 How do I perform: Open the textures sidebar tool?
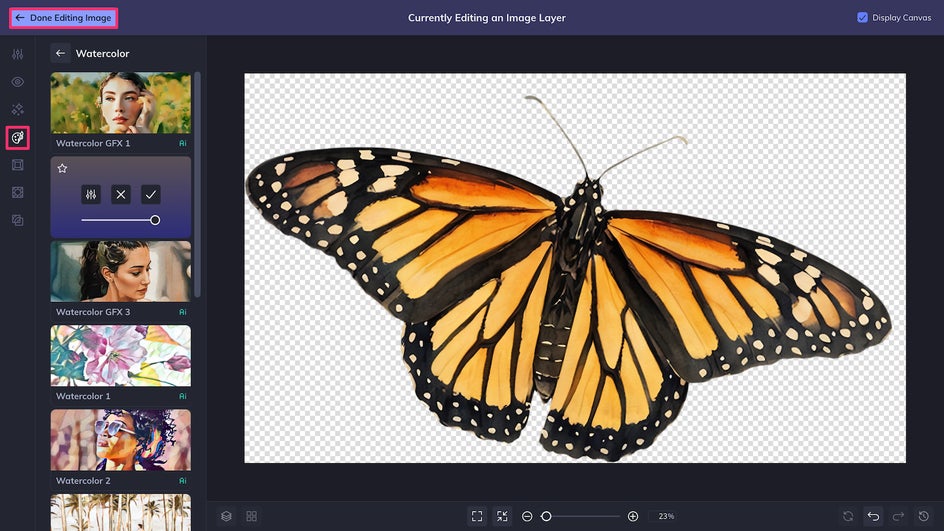point(17,193)
